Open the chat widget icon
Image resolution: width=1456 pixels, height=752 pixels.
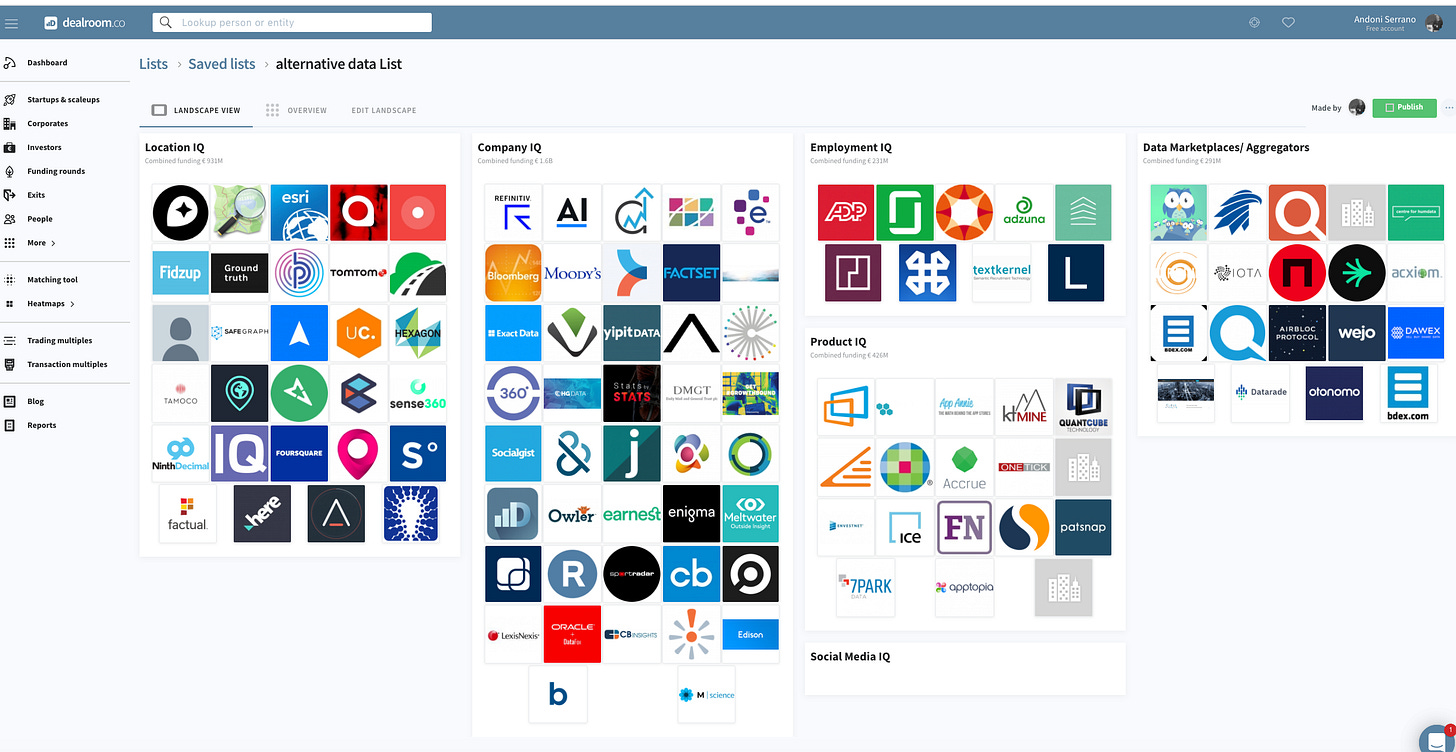click(1436, 738)
